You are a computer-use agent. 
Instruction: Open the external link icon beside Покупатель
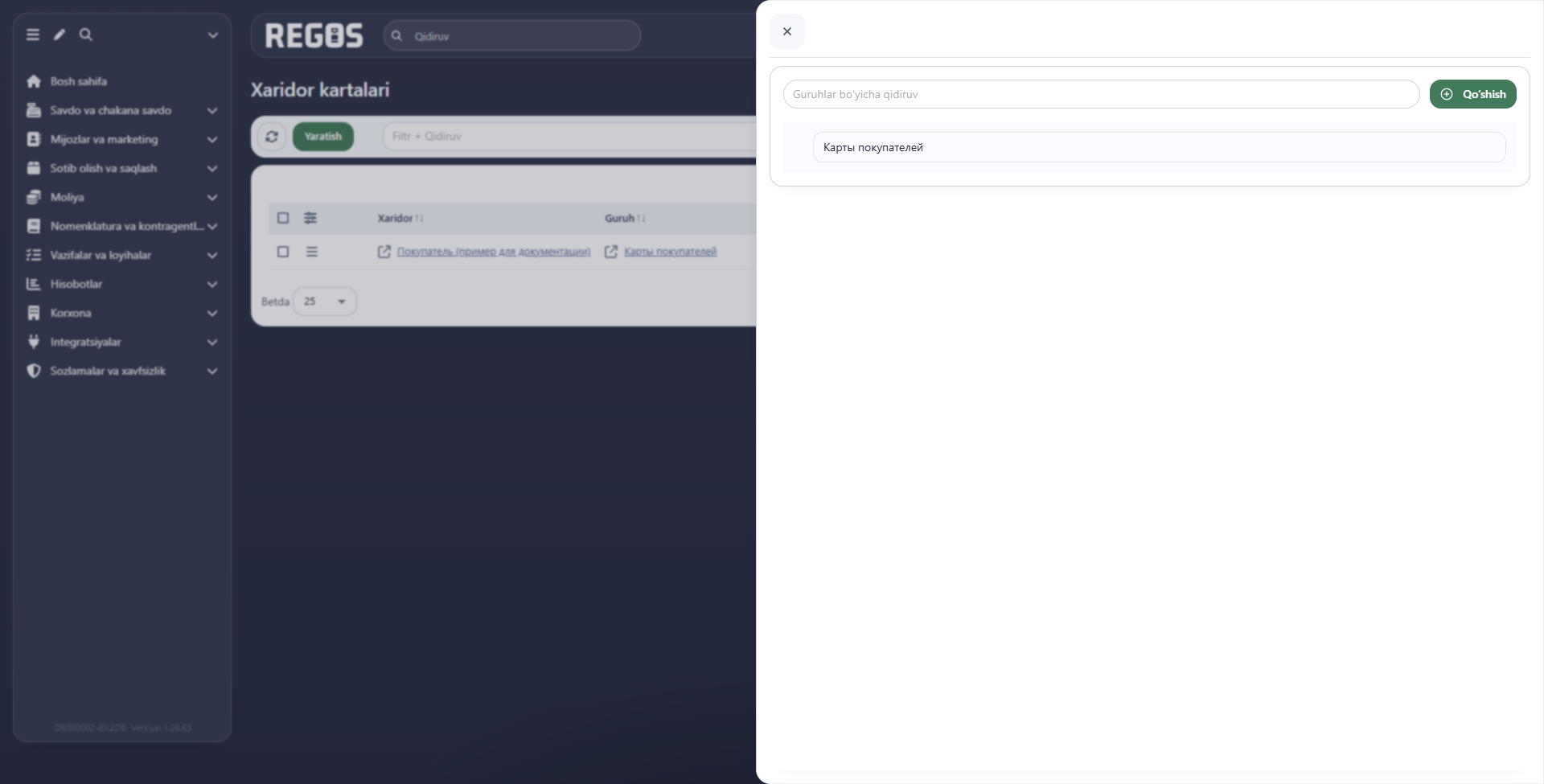tap(384, 252)
